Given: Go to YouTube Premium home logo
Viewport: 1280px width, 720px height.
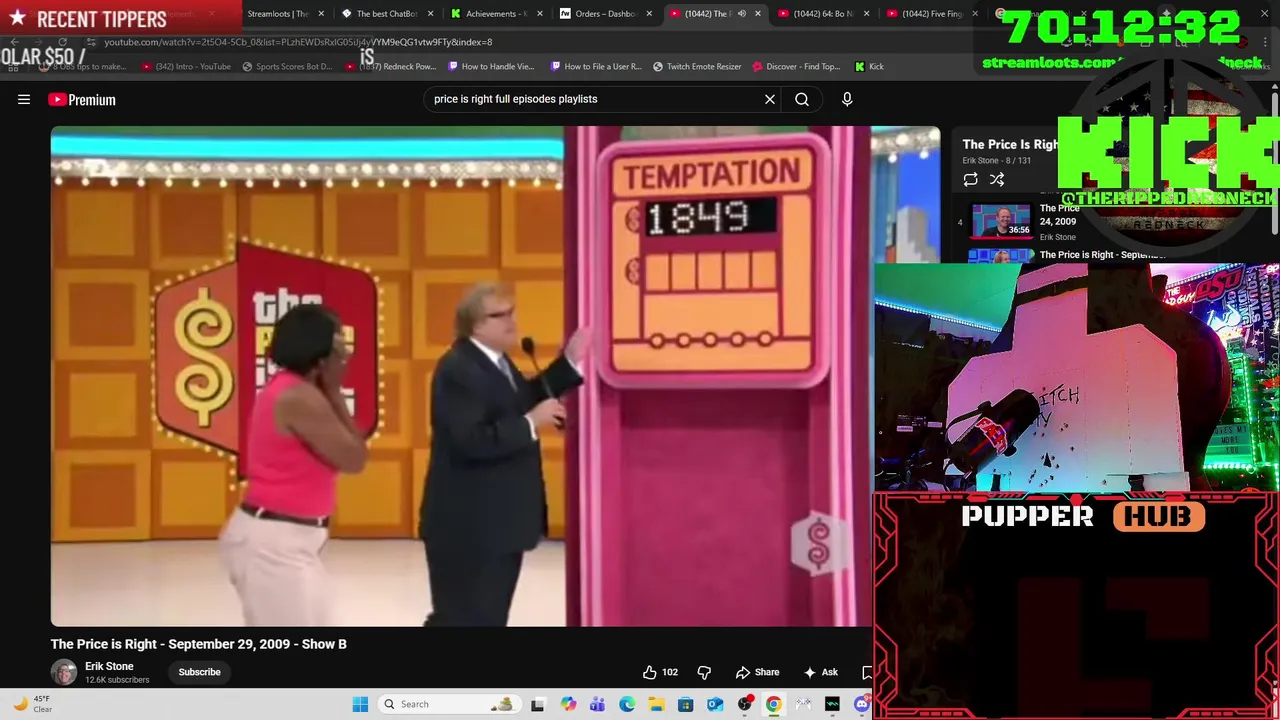Looking at the screenshot, I should click(82, 99).
